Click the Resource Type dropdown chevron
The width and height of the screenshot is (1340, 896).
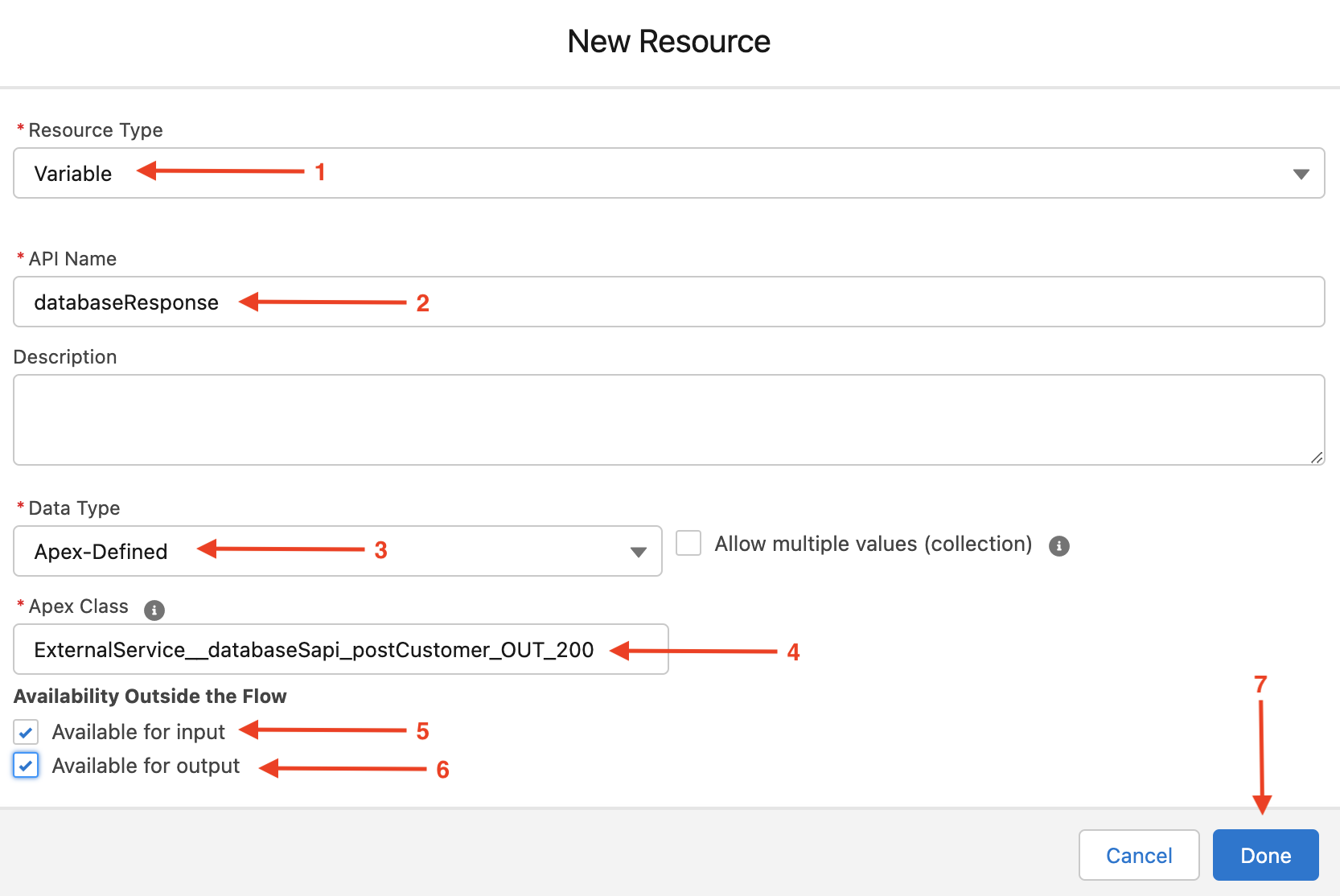pos(1301,173)
